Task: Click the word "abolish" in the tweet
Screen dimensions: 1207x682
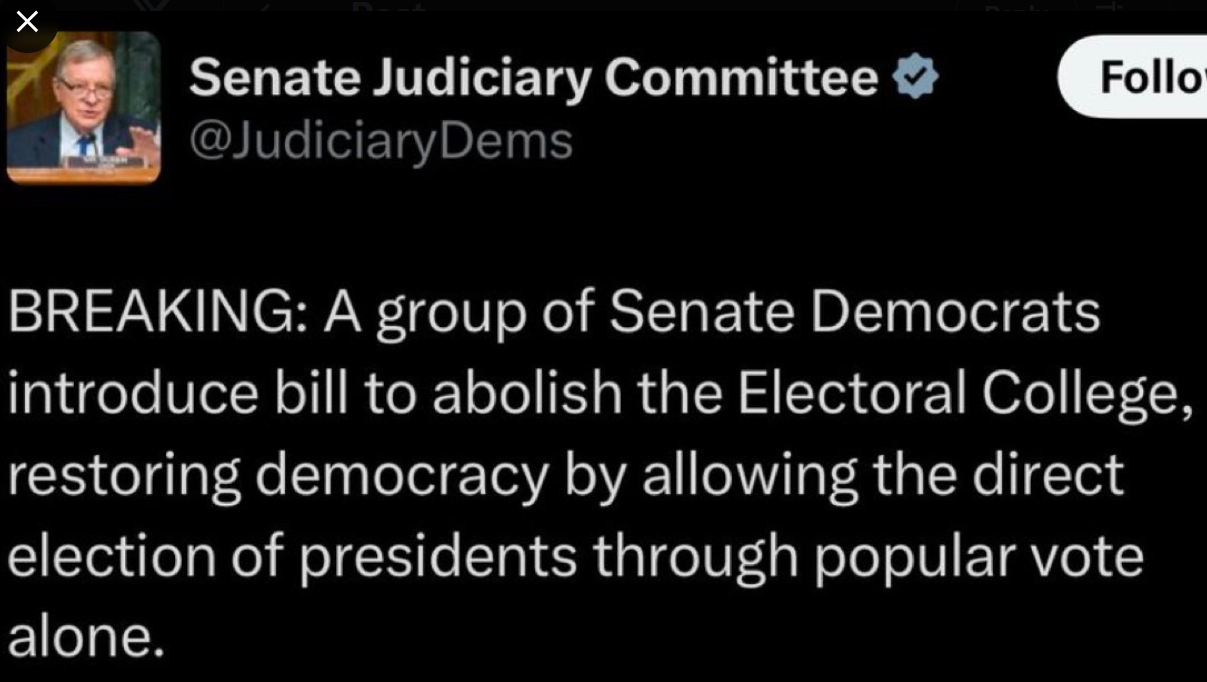Action: [x=527, y=394]
